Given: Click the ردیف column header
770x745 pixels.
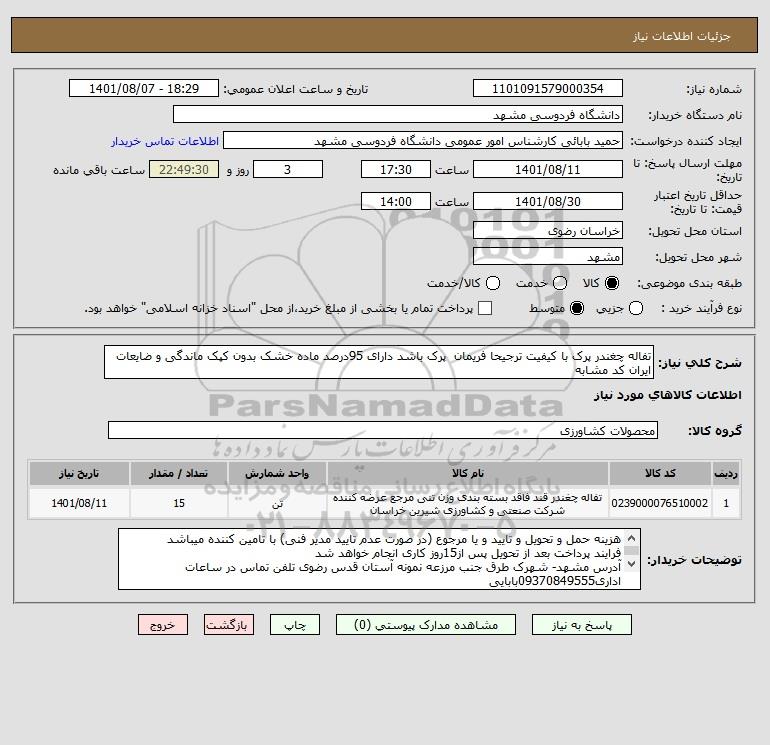Looking at the screenshot, I should click(x=726, y=473).
